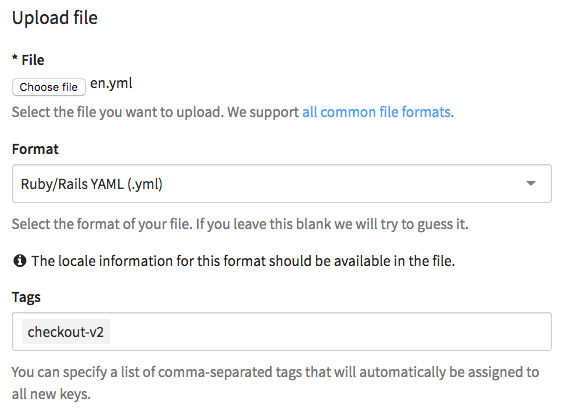The width and height of the screenshot is (568, 412).
Task: Focus the empty area of Tags field
Action: (330, 332)
